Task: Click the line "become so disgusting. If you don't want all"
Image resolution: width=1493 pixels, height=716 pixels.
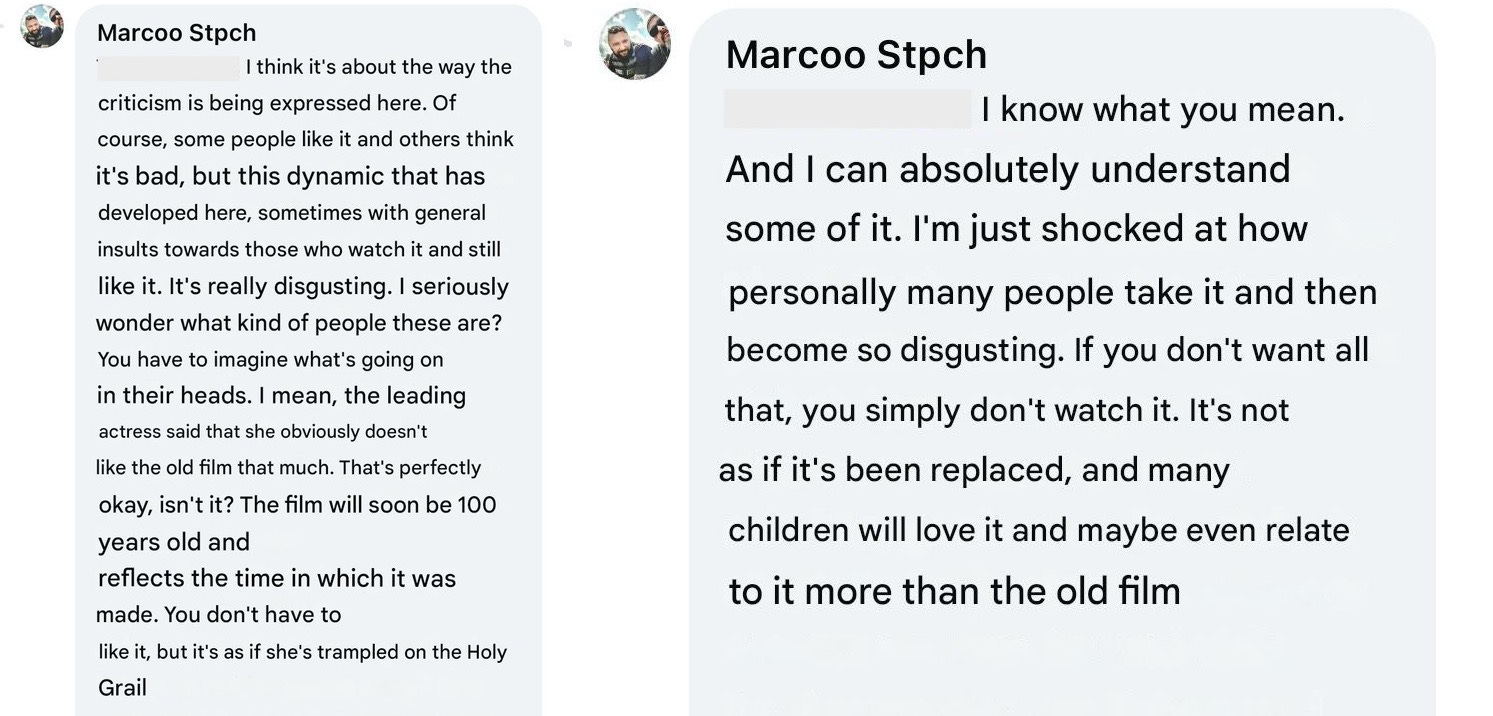Action: point(1047,350)
